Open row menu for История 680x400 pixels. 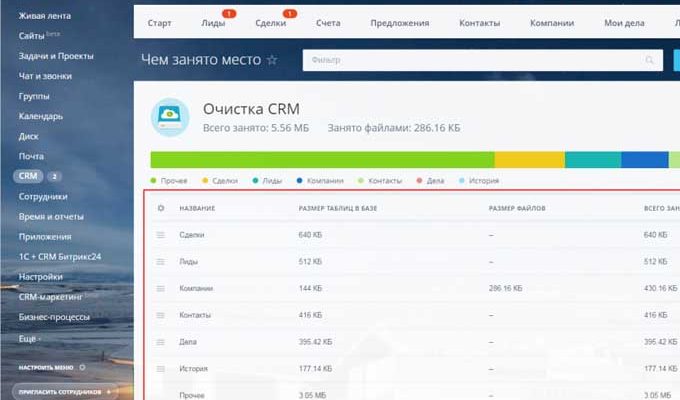[x=160, y=369]
